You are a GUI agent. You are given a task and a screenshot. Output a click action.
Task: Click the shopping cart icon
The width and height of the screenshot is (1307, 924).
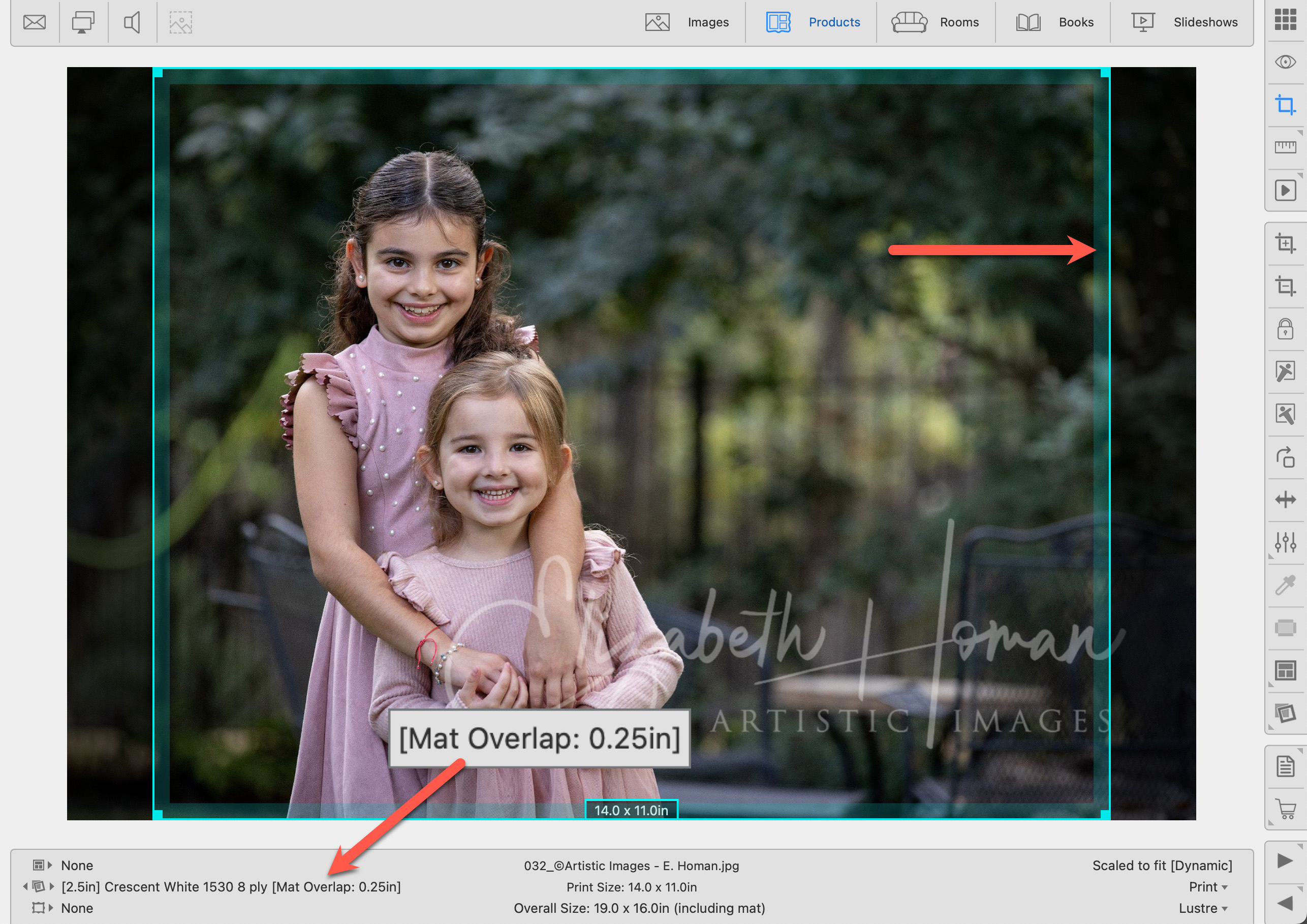[1285, 809]
